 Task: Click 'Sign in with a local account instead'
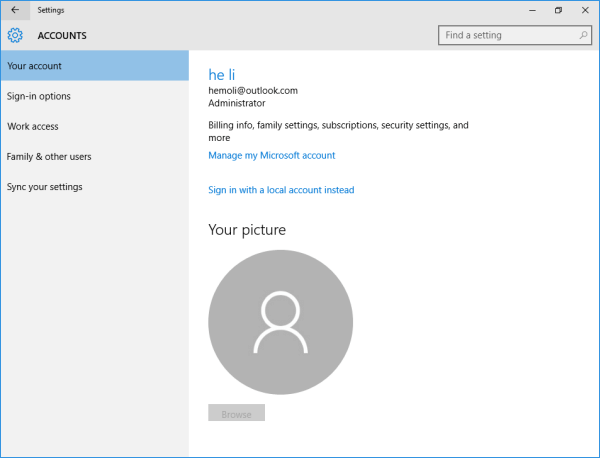pyautogui.click(x=281, y=190)
